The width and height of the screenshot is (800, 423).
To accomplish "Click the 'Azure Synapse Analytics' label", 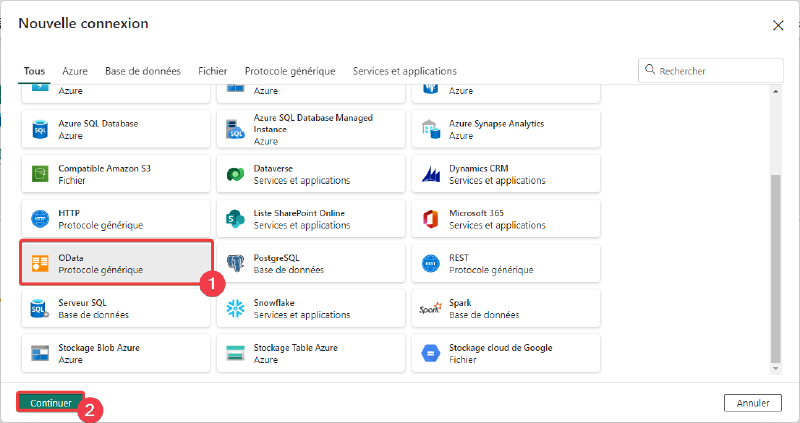I will click(496, 123).
